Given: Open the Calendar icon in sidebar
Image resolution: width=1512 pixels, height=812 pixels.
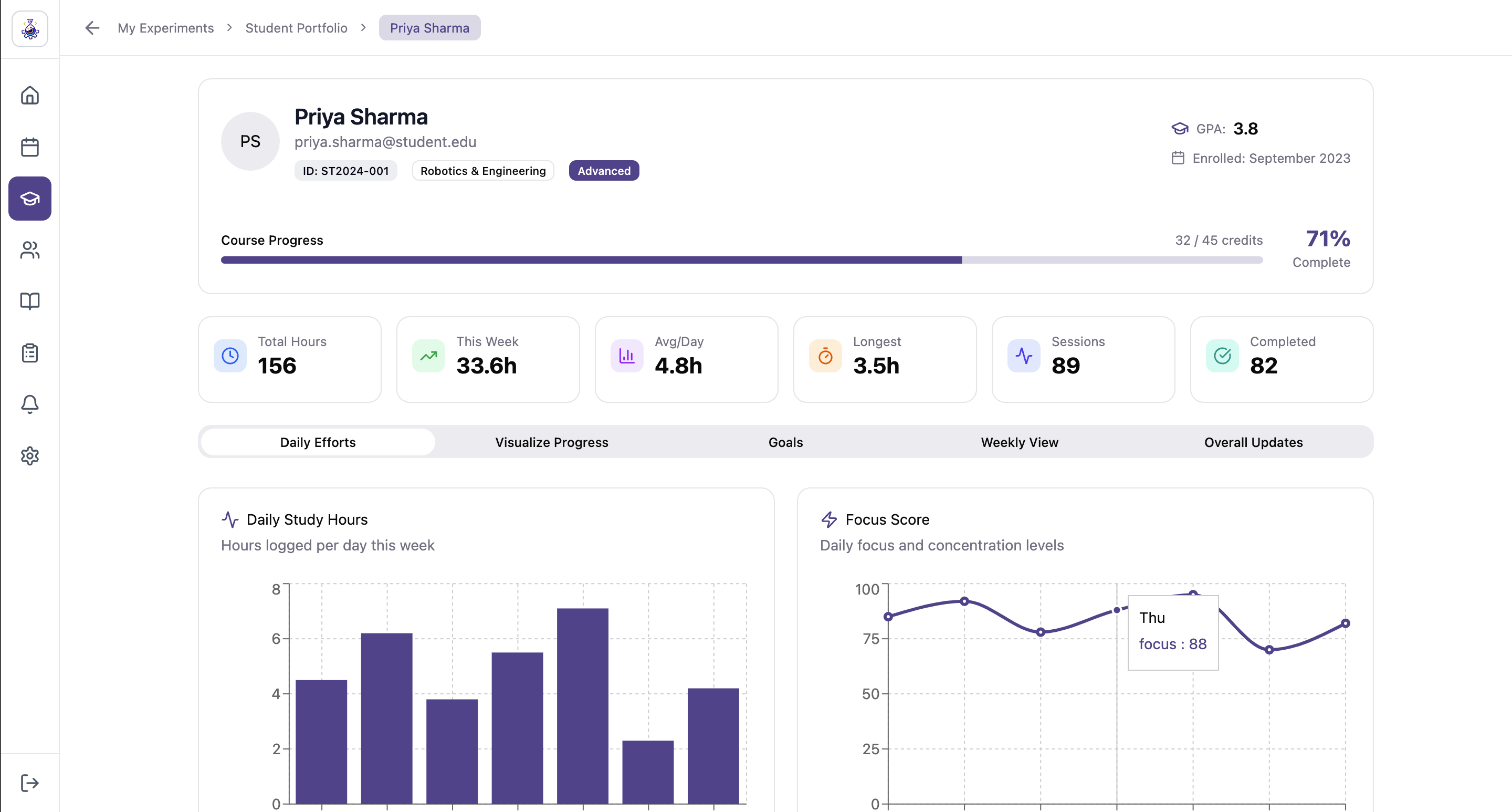Looking at the screenshot, I should (29, 147).
